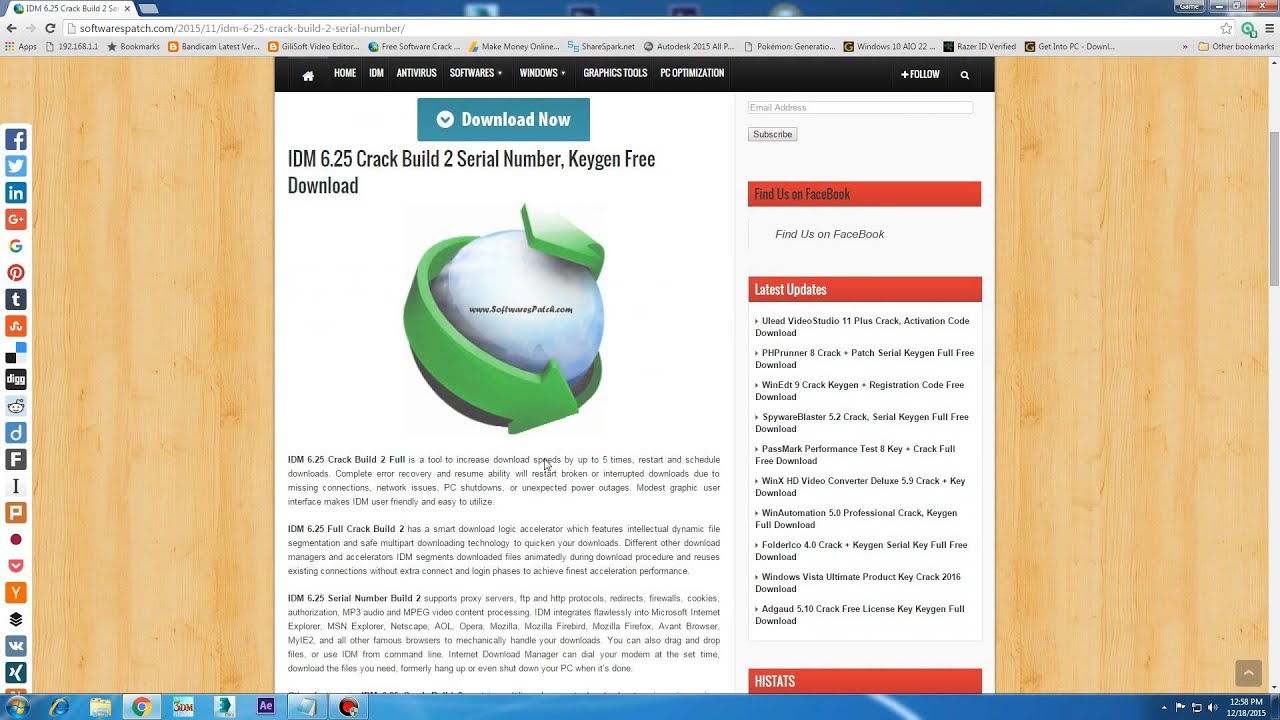Reload the page
The image size is (1280, 720).
(50, 28)
